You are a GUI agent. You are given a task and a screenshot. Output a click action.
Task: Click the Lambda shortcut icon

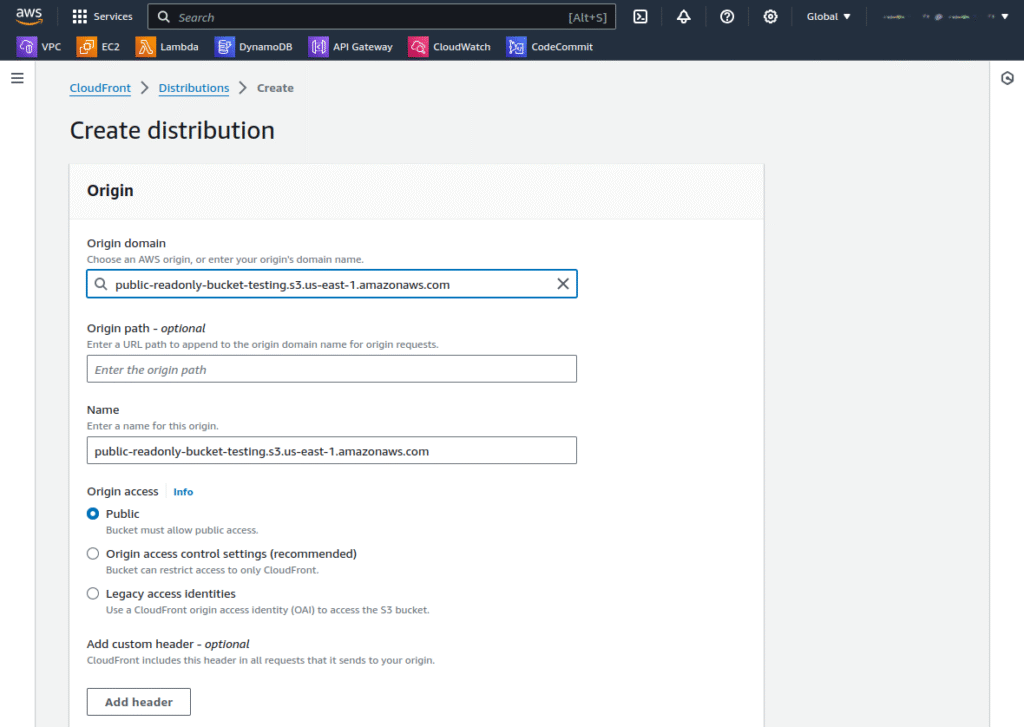(146, 46)
